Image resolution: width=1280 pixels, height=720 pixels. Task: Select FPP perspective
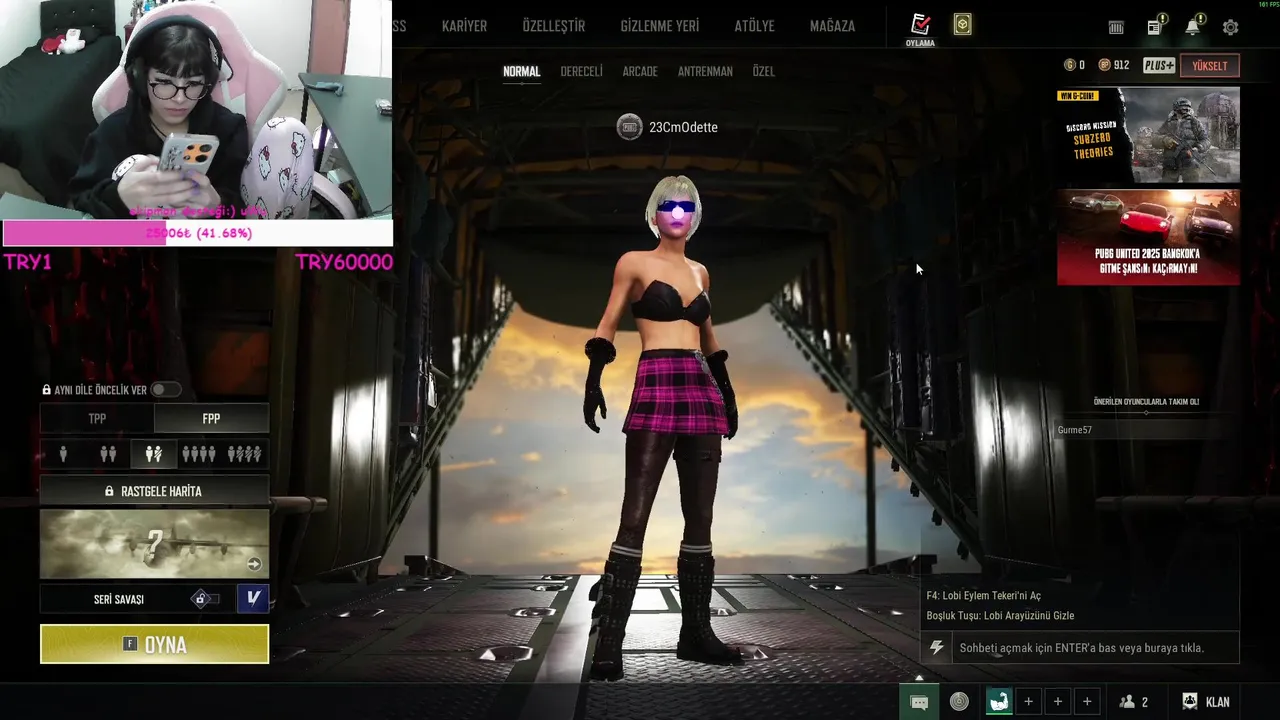[x=211, y=418]
